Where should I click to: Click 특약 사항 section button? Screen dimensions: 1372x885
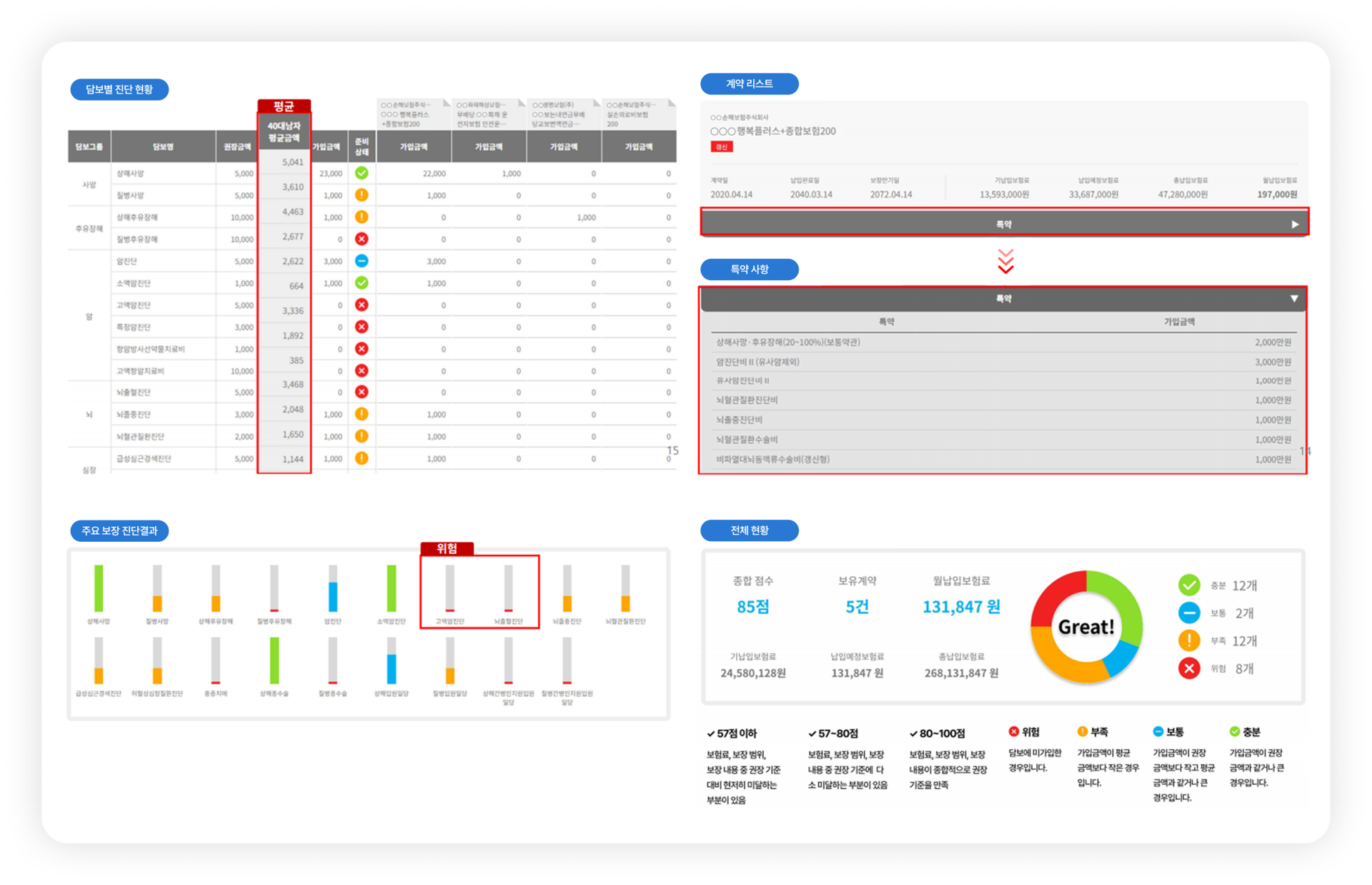coord(749,270)
